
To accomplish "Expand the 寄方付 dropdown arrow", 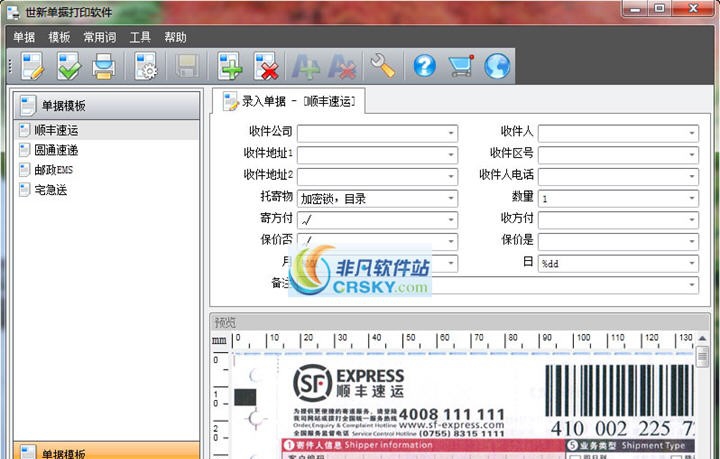I will [451, 220].
